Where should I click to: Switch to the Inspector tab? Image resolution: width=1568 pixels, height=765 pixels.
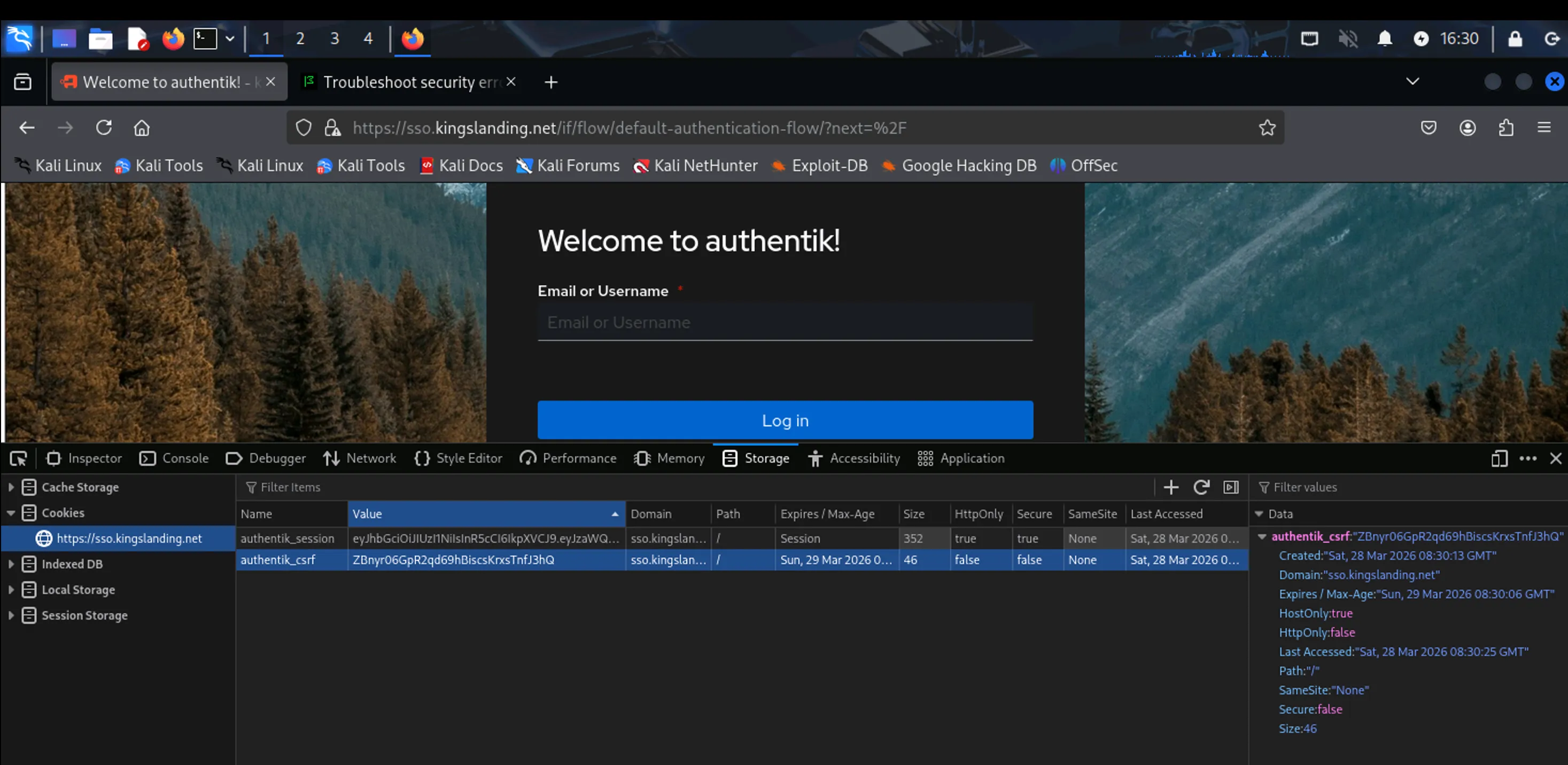pos(84,458)
